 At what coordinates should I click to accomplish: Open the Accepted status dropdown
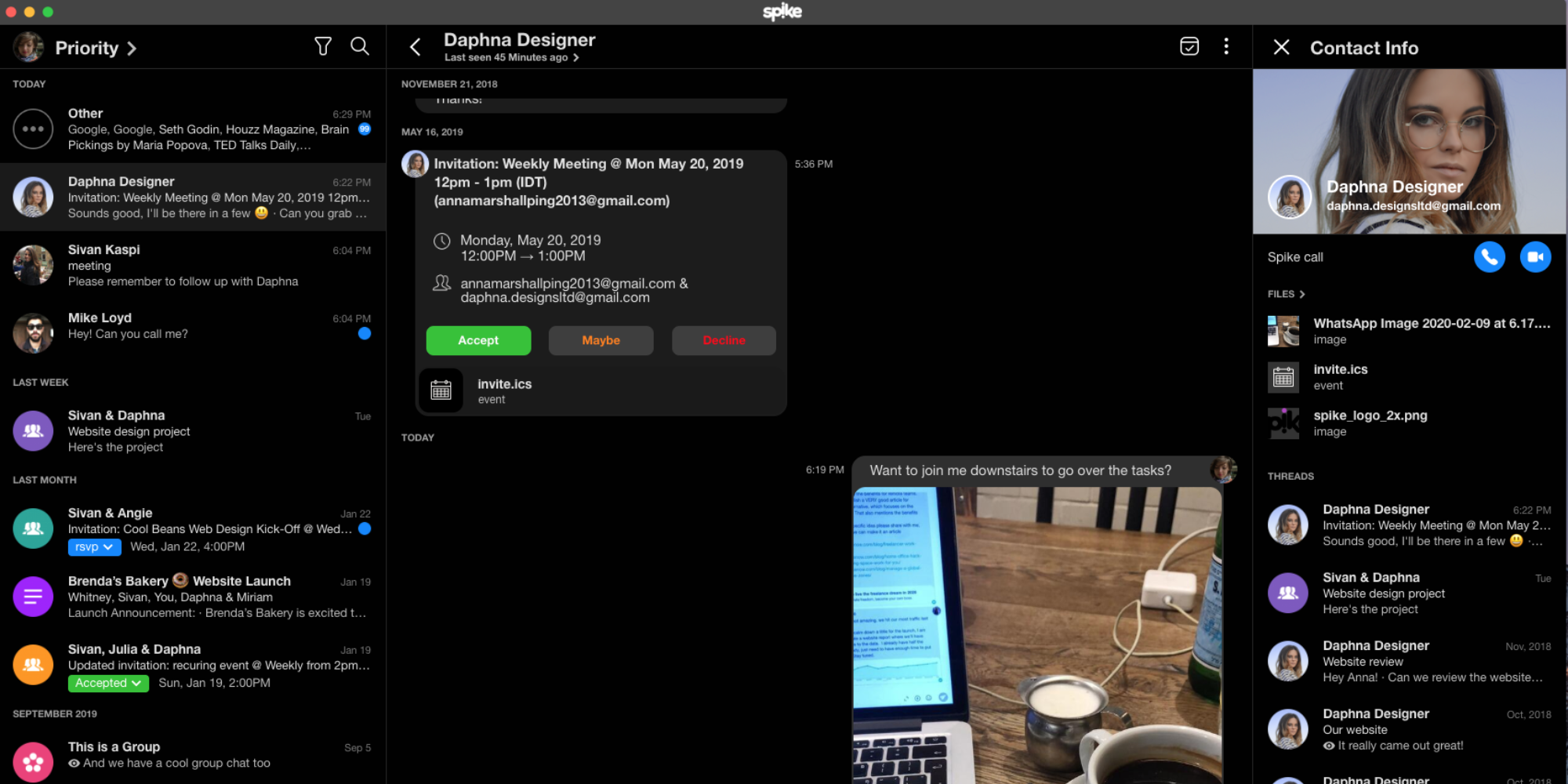tap(108, 684)
